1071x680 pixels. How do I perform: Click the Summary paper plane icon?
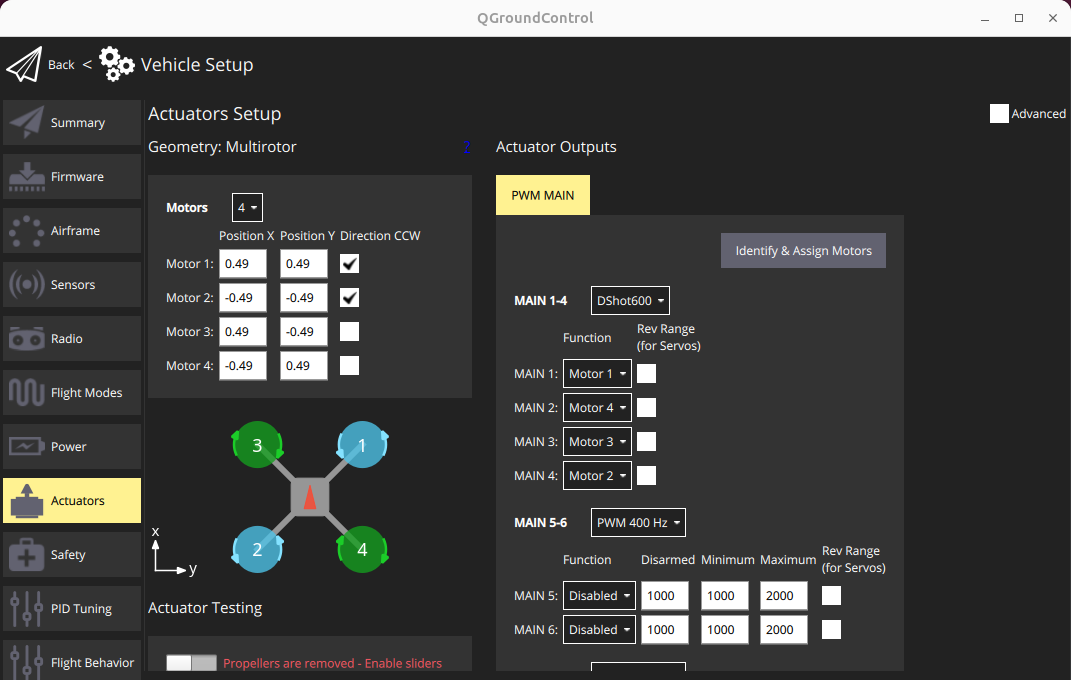27,122
